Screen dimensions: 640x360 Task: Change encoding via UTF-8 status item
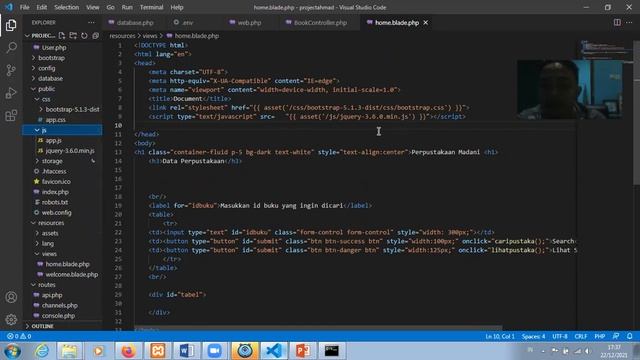[x=560, y=336]
